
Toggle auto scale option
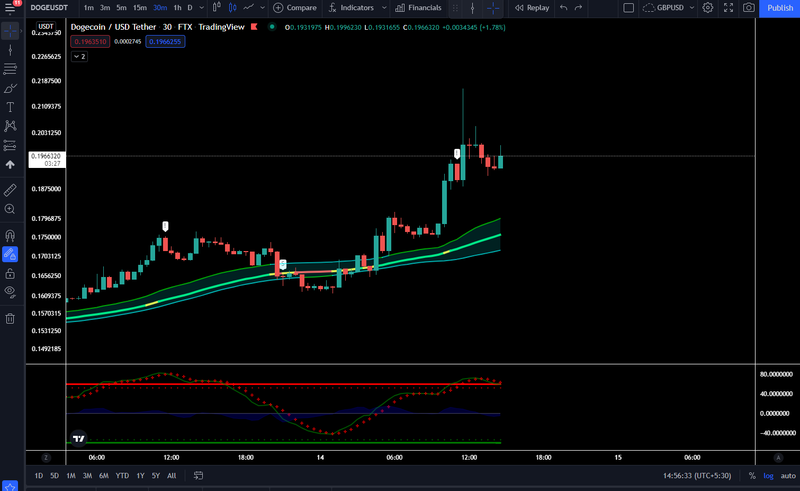788,476
